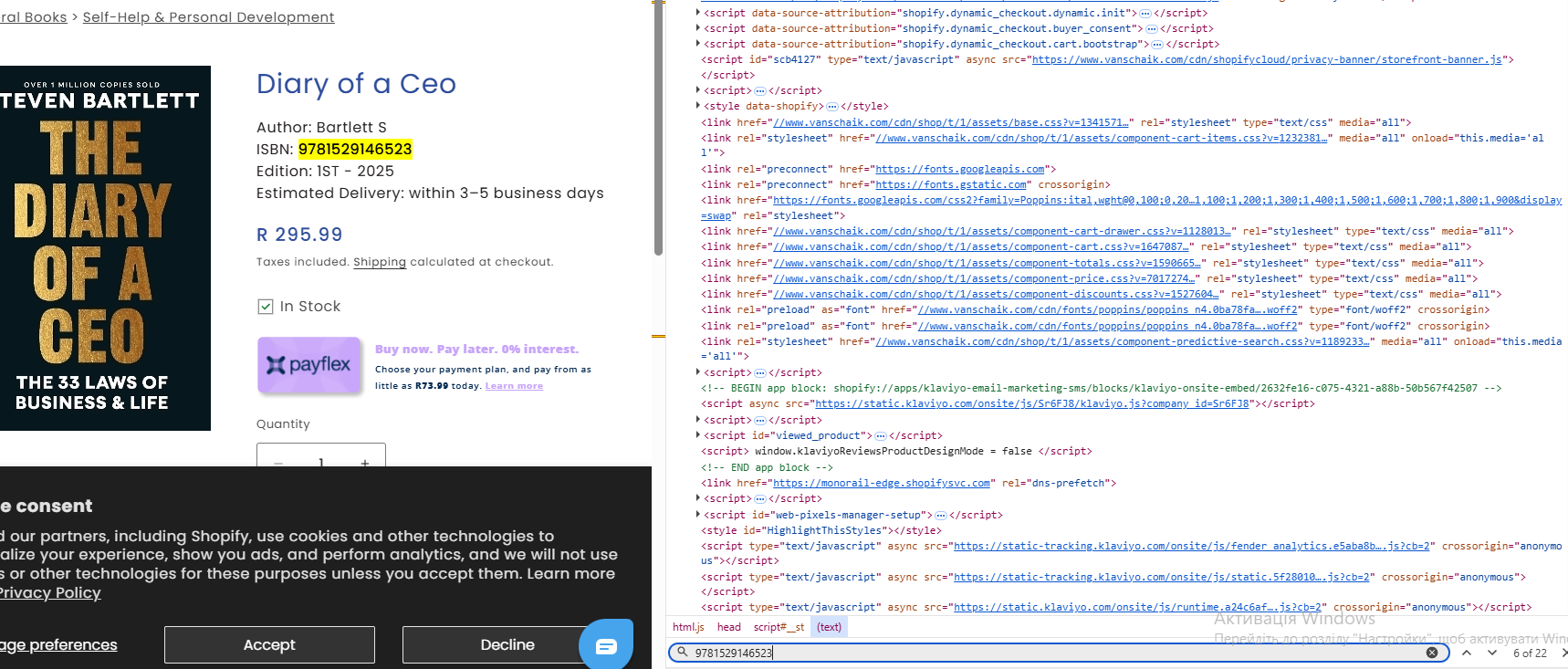Open fender_analytics klaviyo script link

(x=1192, y=546)
